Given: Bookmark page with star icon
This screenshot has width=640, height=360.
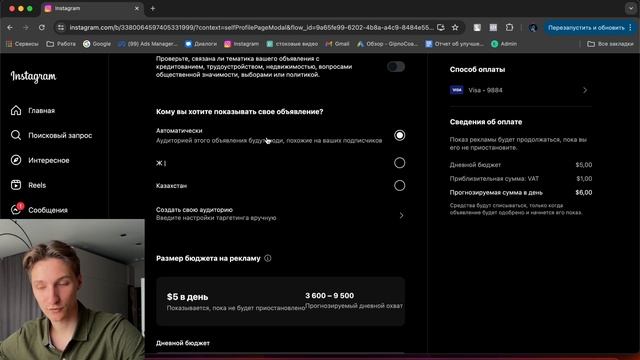Looking at the screenshot, I should [x=455, y=27].
